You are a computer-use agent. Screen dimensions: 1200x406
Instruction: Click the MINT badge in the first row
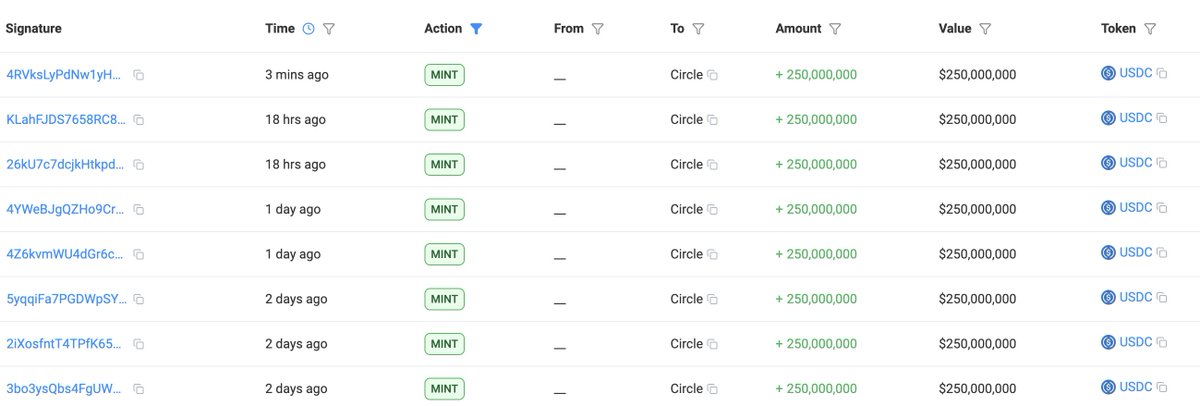pyautogui.click(x=444, y=75)
